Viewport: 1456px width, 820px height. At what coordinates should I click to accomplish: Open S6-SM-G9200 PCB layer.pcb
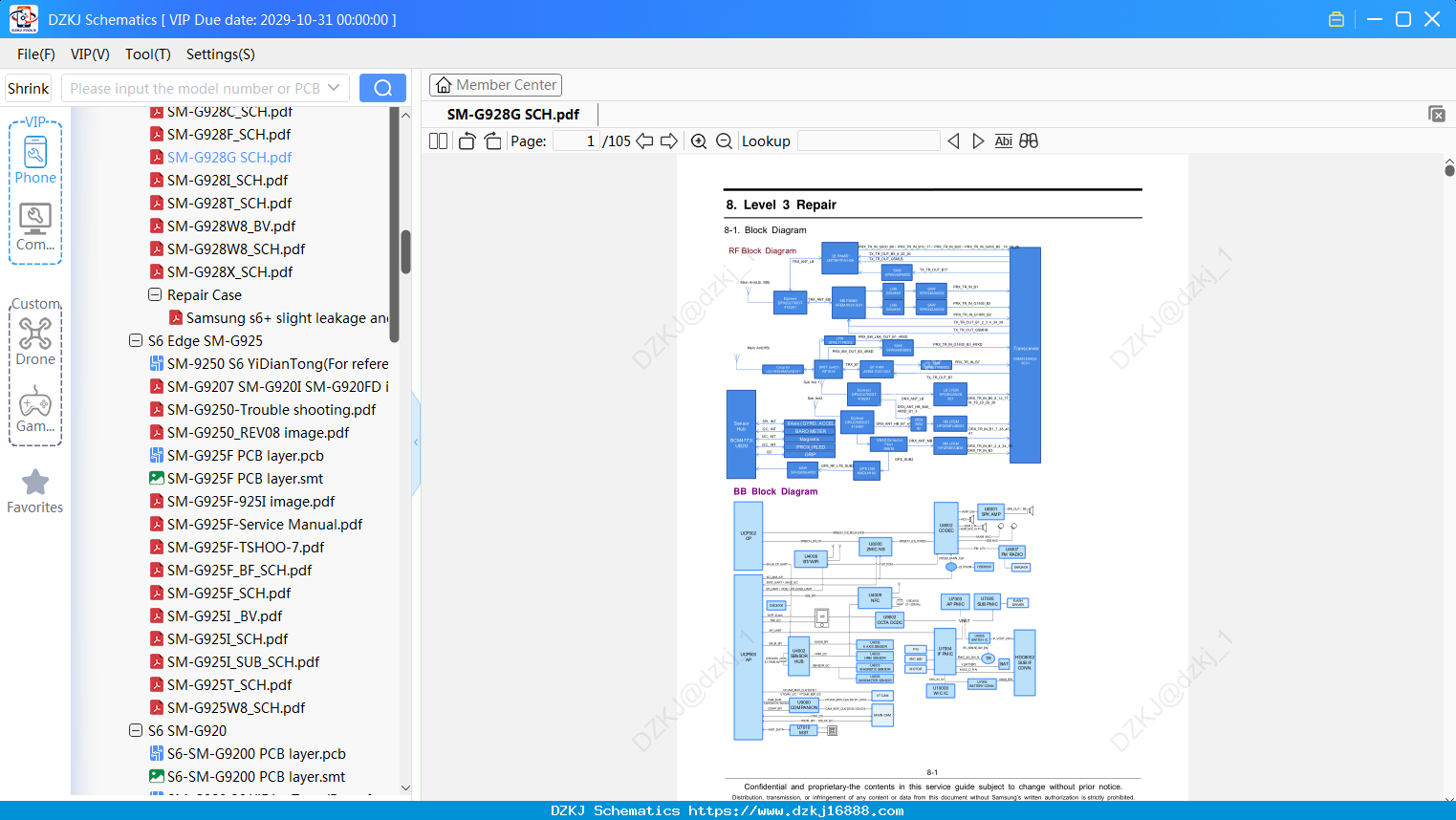[256, 754]
